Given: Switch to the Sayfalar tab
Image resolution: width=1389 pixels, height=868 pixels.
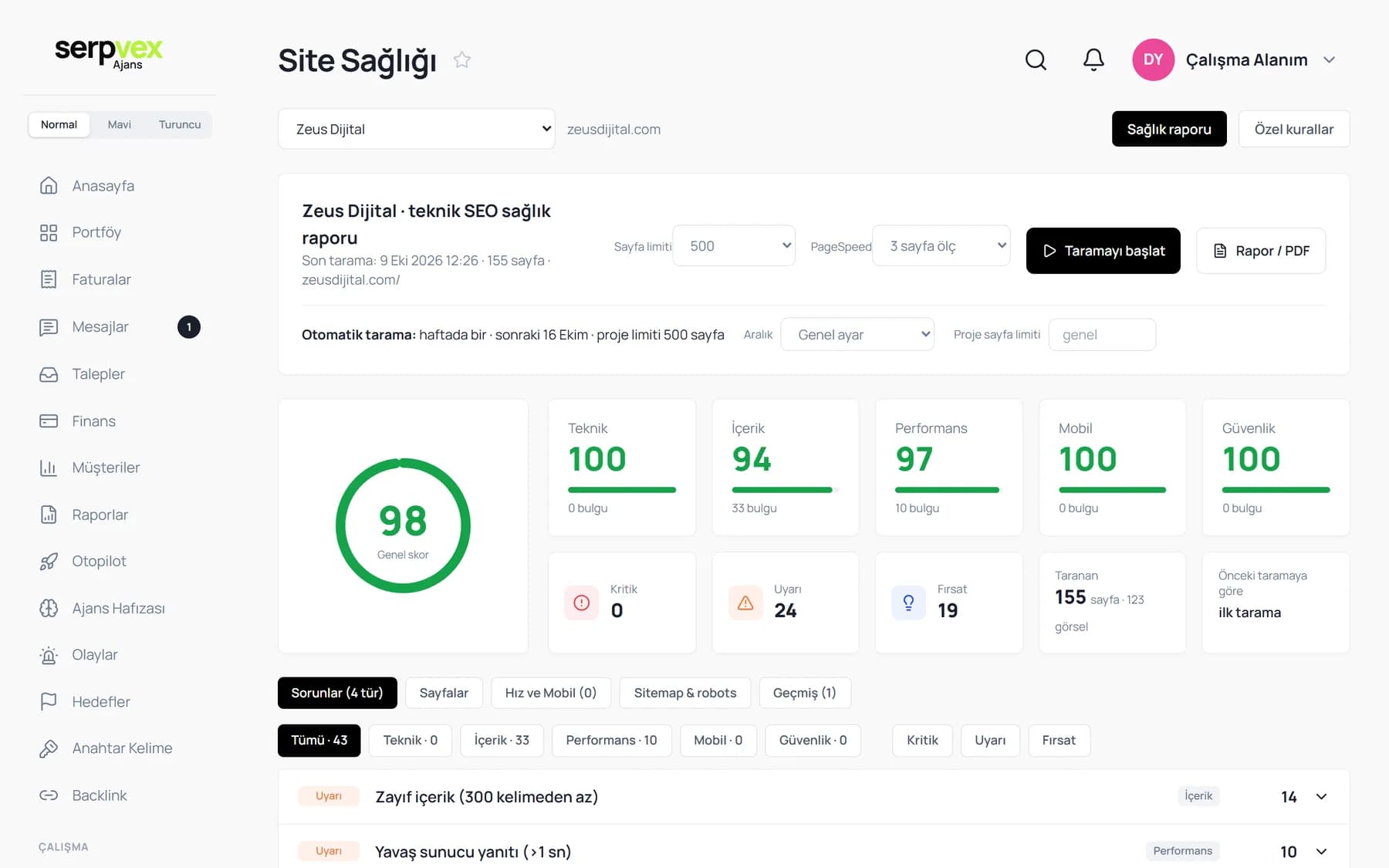Looking at the screenshot, I should point(444,693).
